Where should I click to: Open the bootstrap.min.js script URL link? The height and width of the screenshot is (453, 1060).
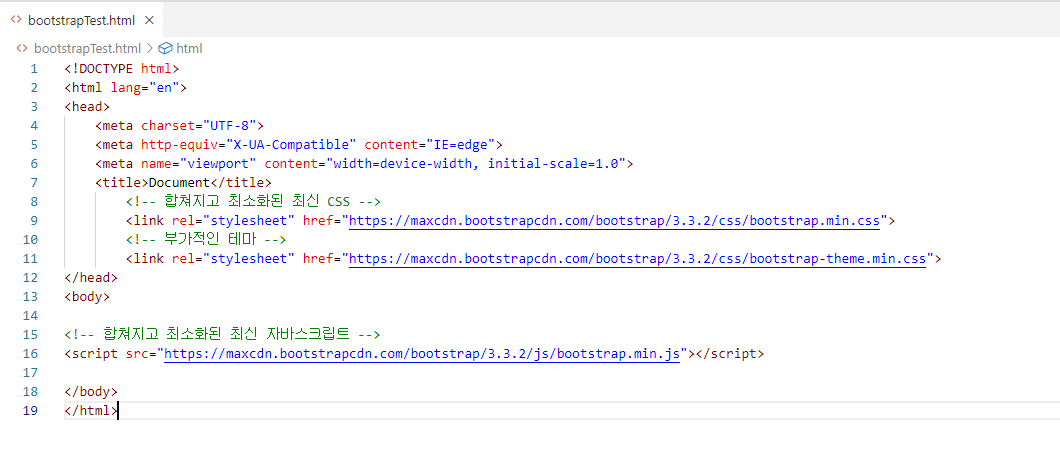click(422, 353)
